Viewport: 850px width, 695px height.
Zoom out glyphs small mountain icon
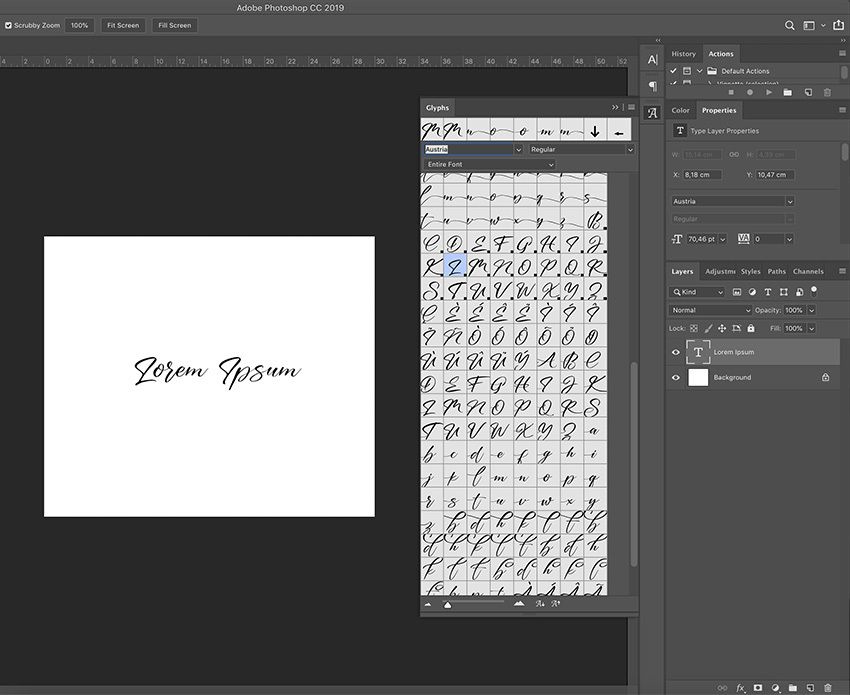click(428, 604)
